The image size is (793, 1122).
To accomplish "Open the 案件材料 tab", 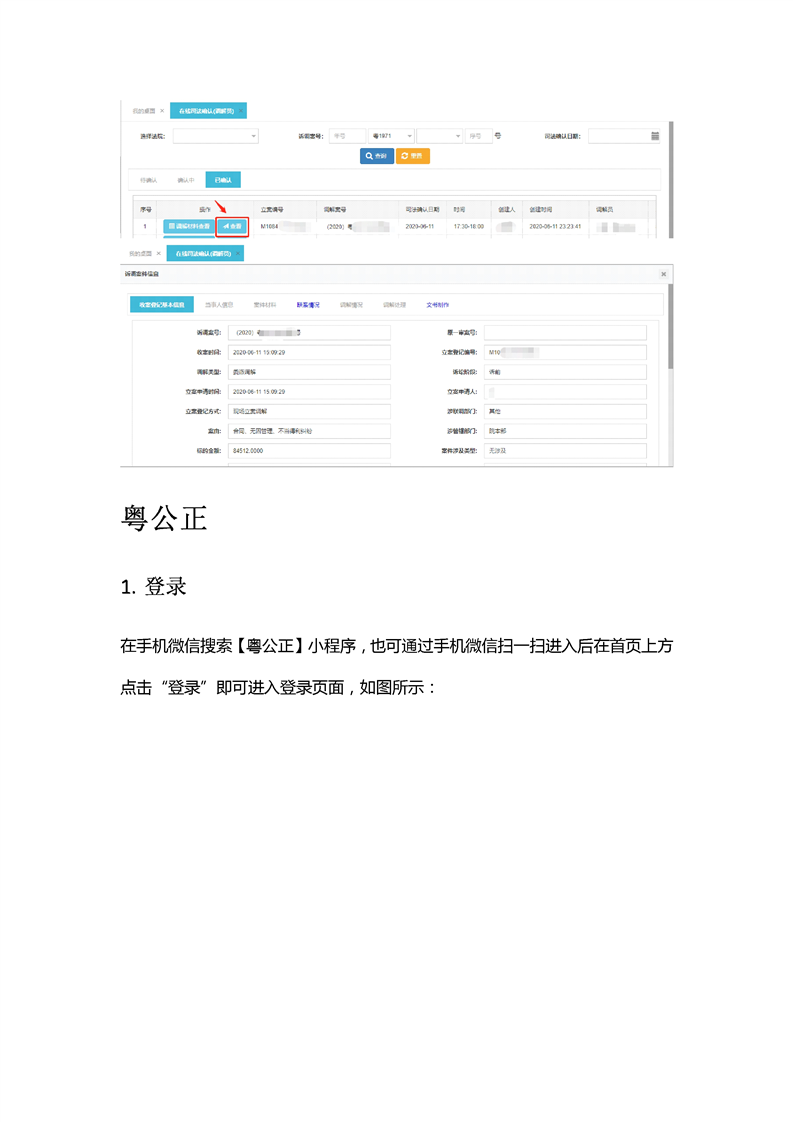I will (x=265, y=305).
